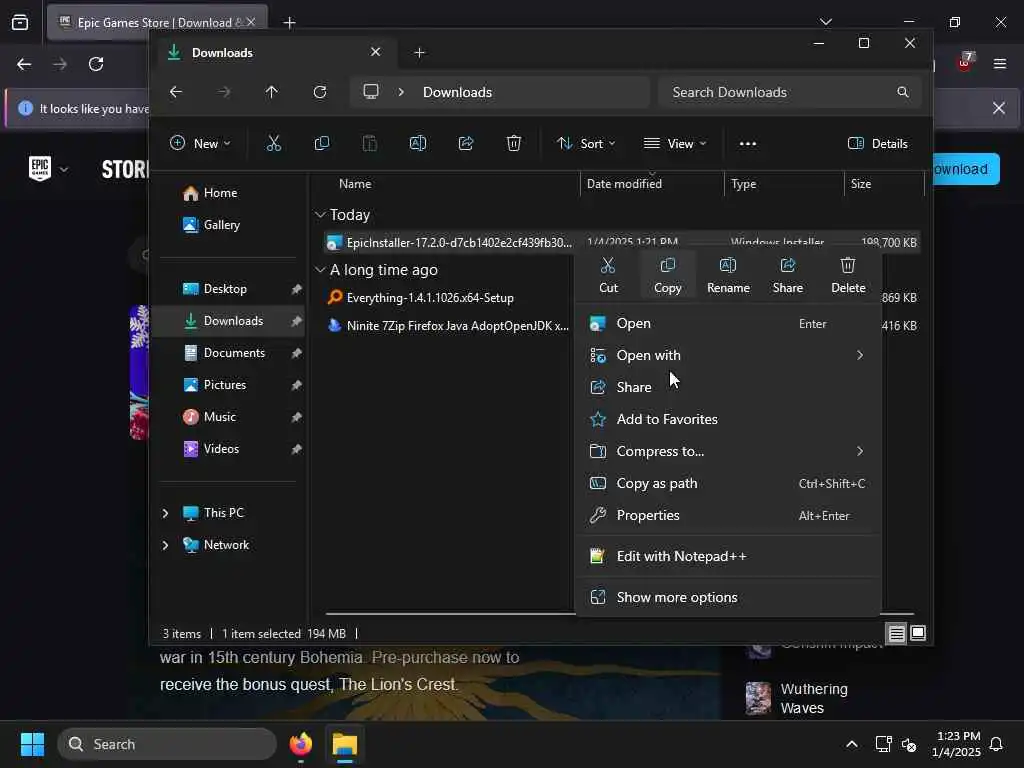Open the See more ellipsis menu

click(x=748, y=144)
